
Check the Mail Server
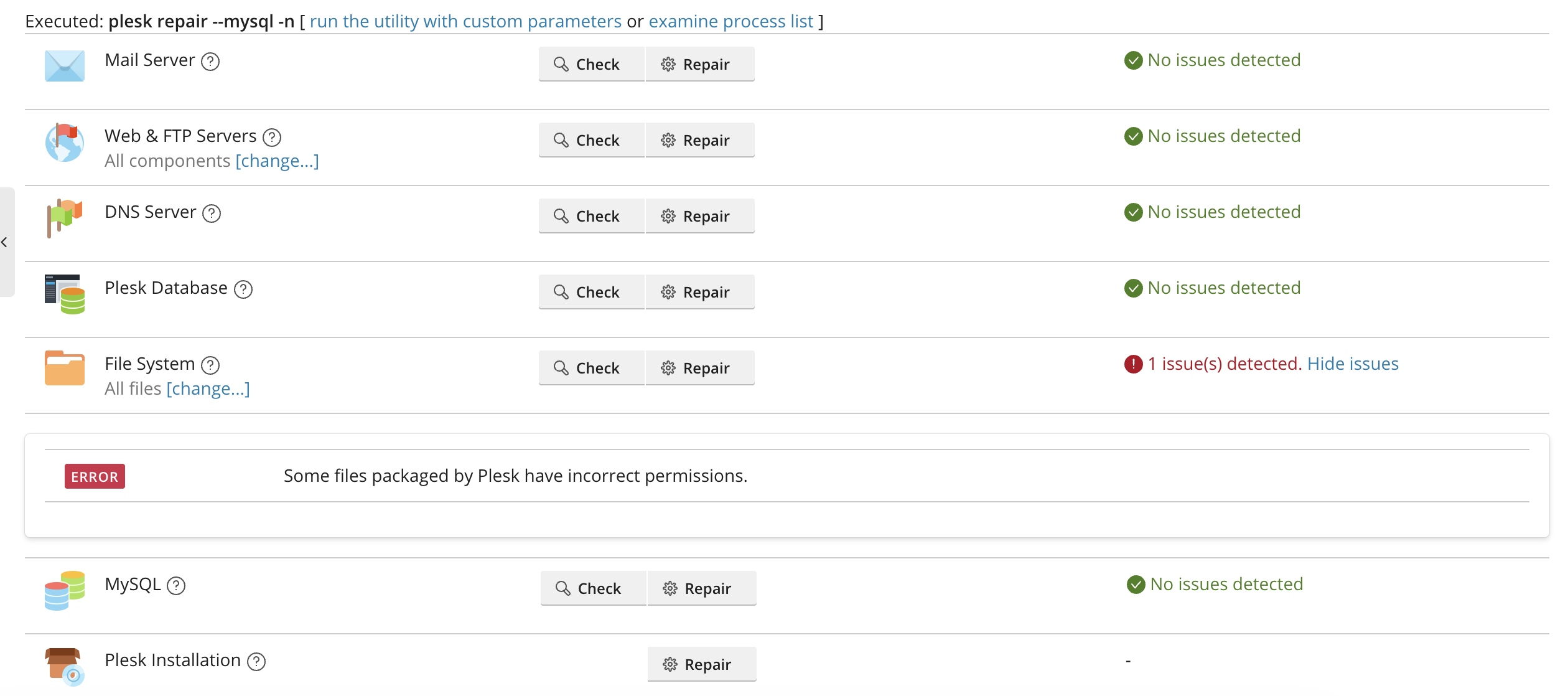[x=592, y=64]
